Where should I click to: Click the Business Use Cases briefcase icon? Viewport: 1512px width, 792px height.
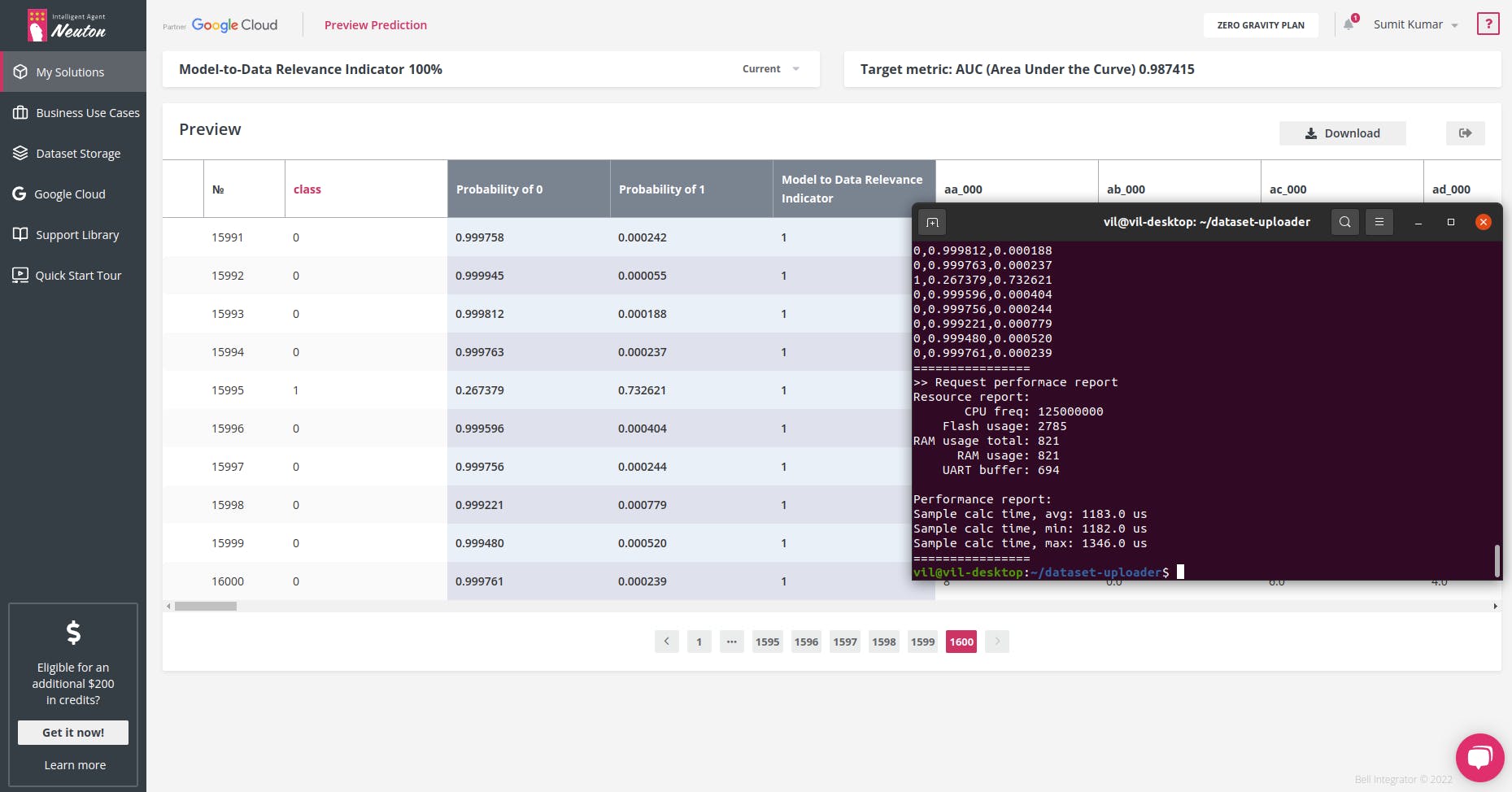[x=20, y=112]
